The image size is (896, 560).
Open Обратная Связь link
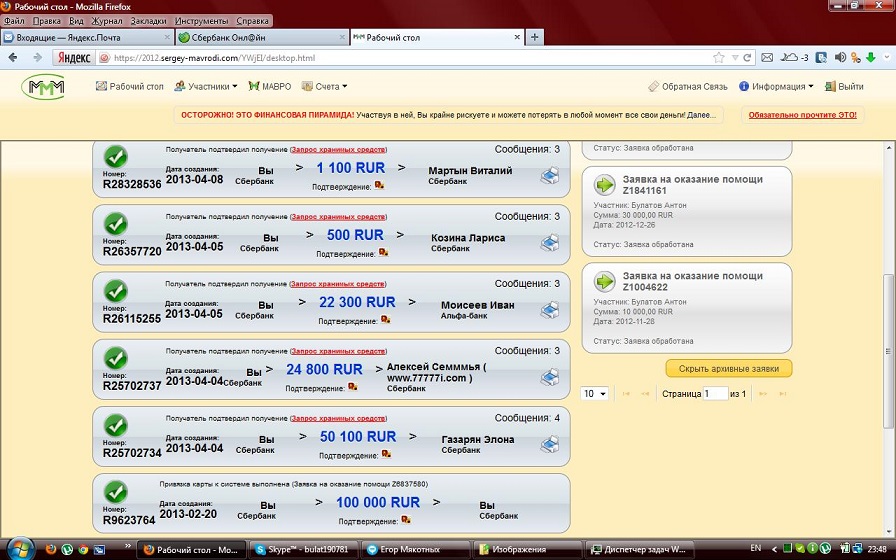tap(688, 86)
